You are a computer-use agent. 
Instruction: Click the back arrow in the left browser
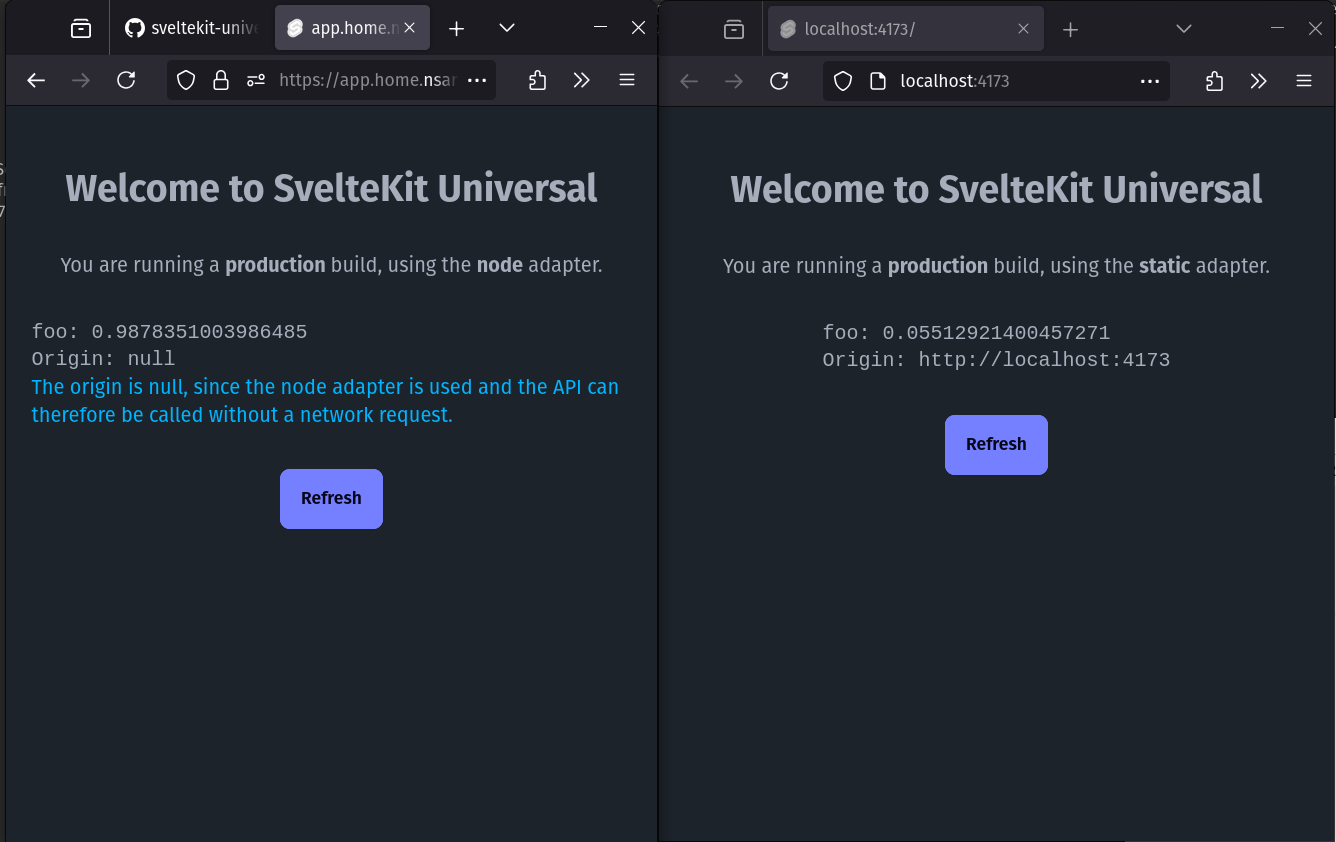(x=36, y=80)
